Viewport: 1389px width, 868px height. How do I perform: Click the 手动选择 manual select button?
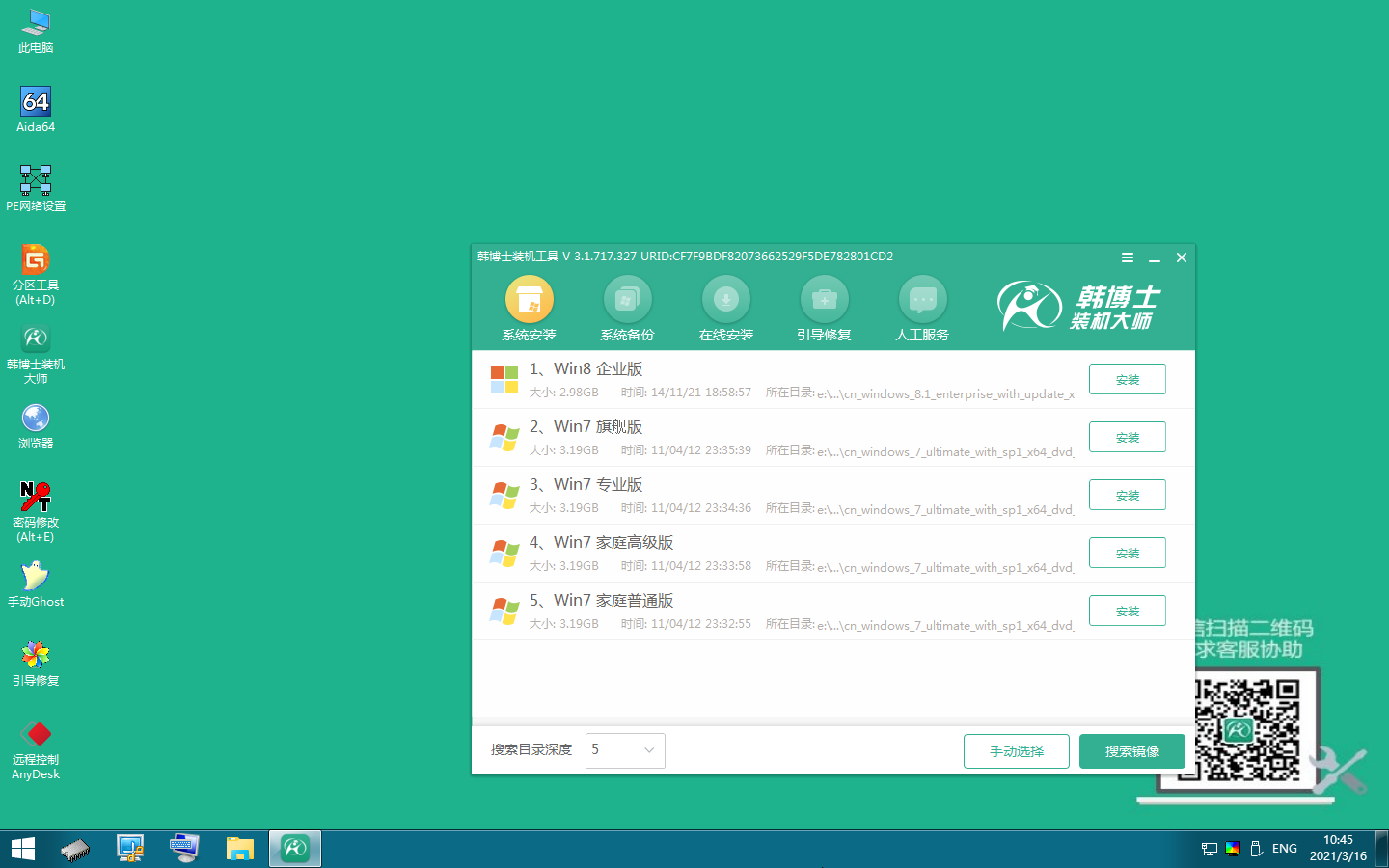click(1016, 751)
